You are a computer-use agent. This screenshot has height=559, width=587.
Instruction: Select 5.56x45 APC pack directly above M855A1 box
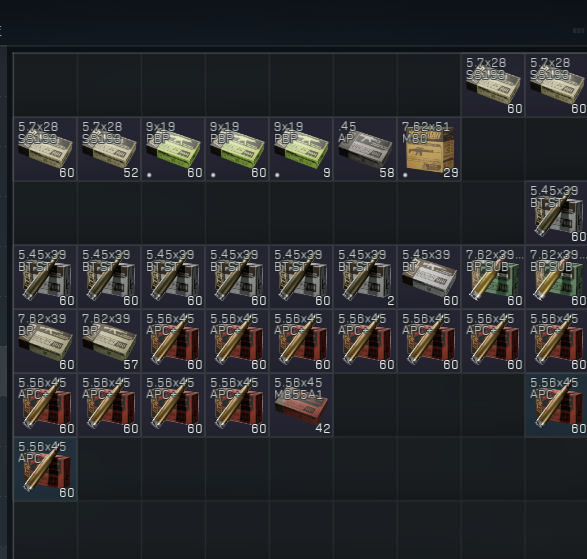(301, 341)
